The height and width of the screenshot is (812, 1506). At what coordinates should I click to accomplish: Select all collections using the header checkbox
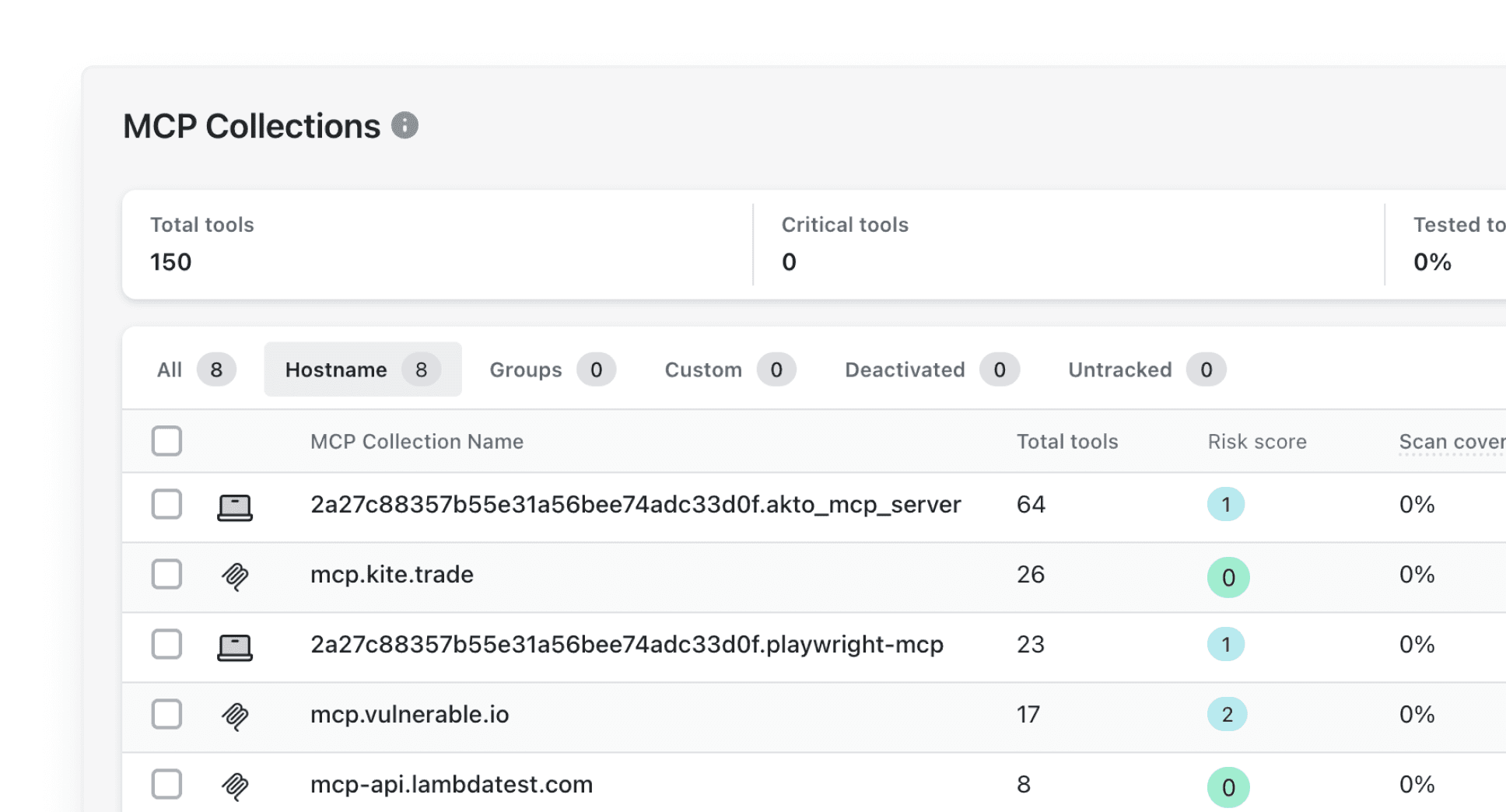166,441
